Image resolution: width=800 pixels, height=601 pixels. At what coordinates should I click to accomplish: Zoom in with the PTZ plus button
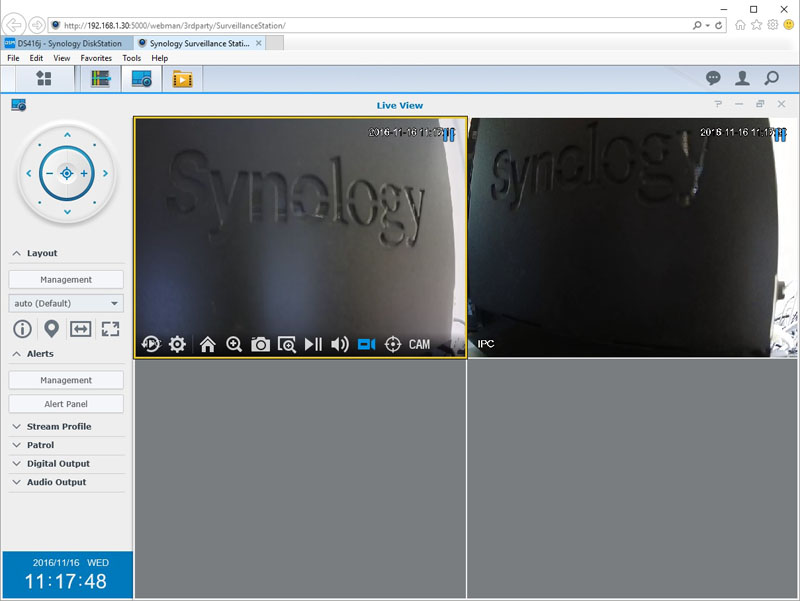[x=84, y=173]
